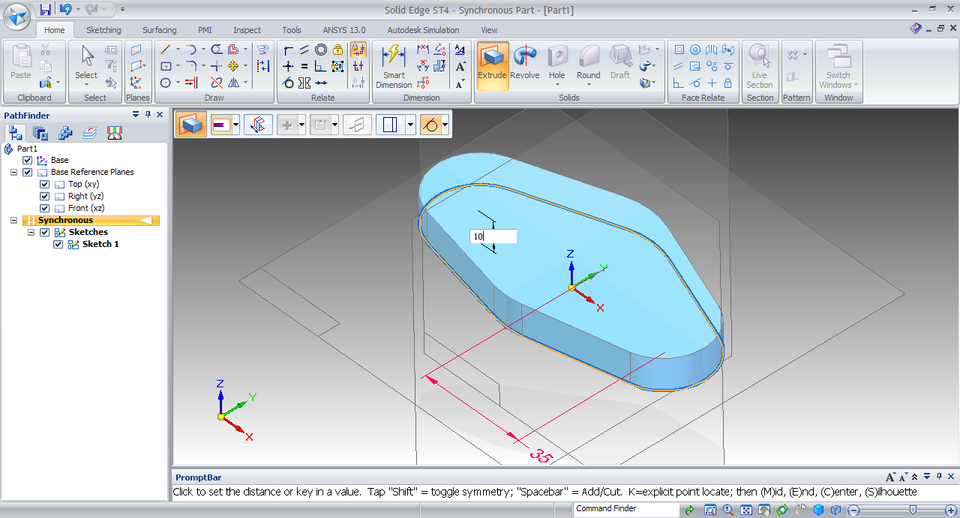Screen dimensions: 960x518
Task: Open the ANSYS 13.0 tab
Action: click(344, 30)
